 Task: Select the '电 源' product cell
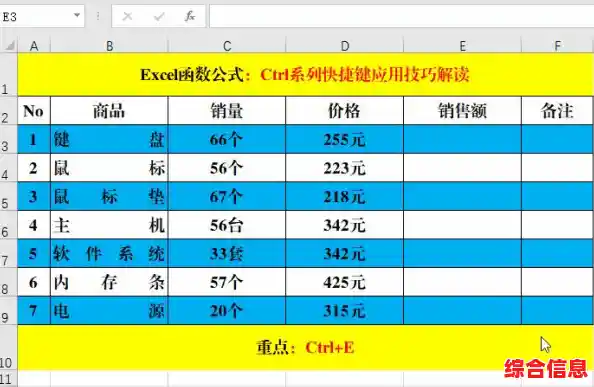tap(109, 311)
